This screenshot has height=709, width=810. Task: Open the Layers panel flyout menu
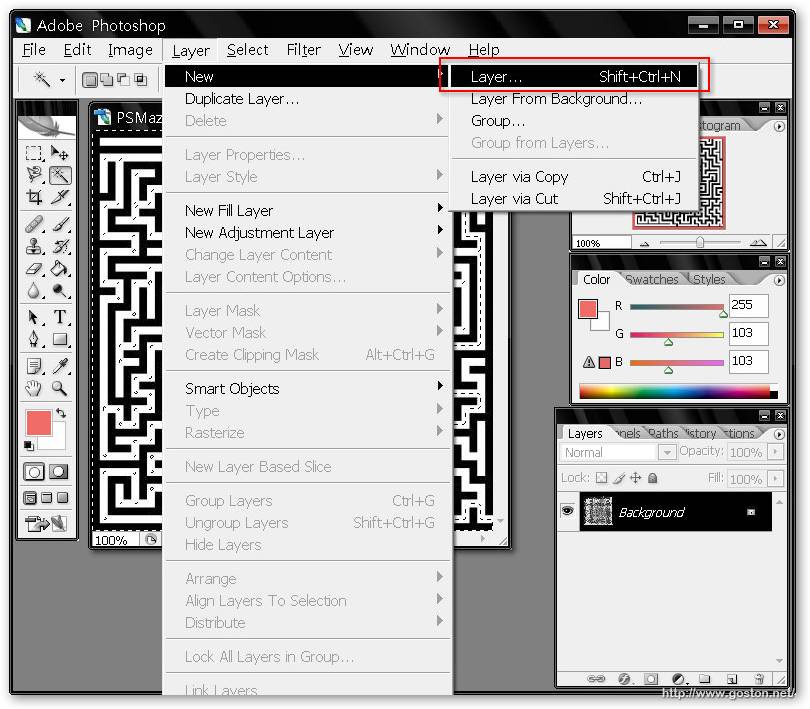coord(780,435)
